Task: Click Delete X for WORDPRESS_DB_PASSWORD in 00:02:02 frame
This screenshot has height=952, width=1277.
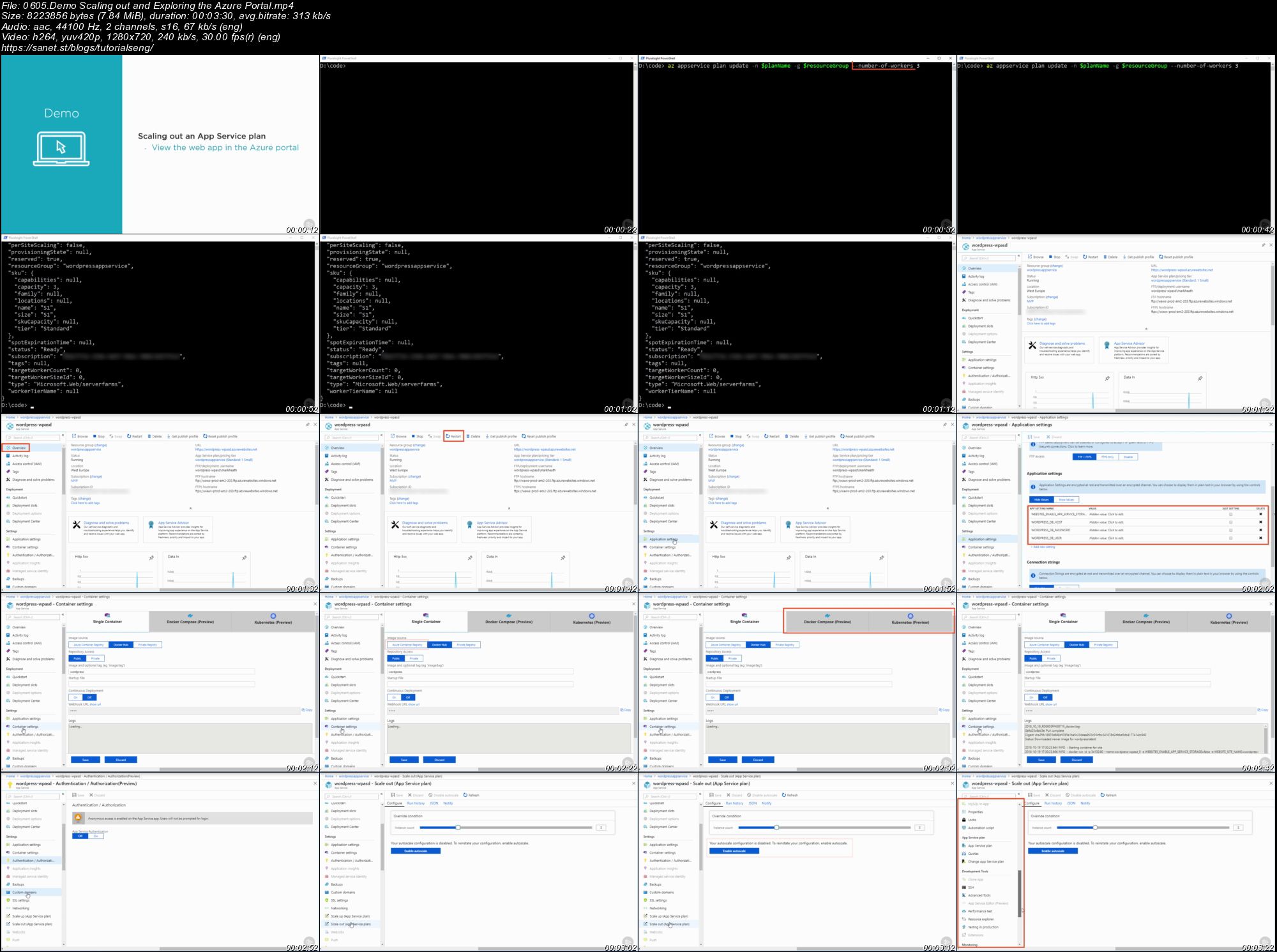Action: coord(1260,530)
